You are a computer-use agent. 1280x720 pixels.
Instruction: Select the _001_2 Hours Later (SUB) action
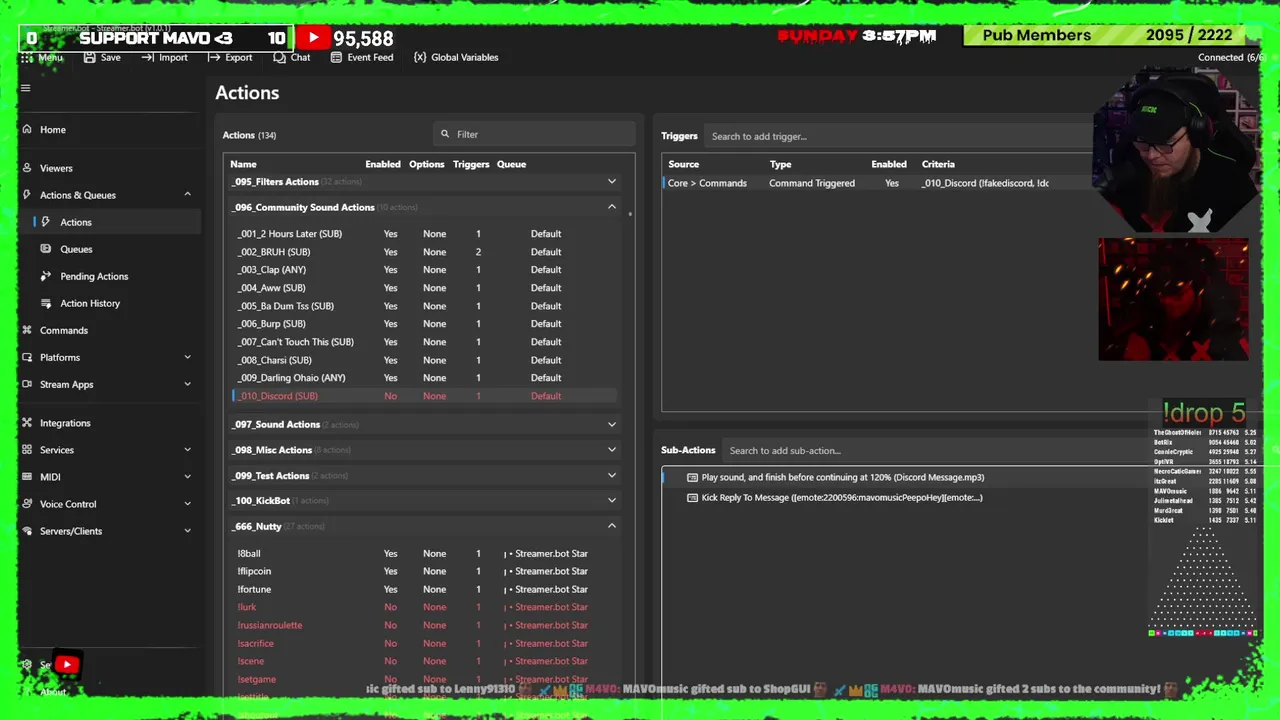(x=425, y=234)
